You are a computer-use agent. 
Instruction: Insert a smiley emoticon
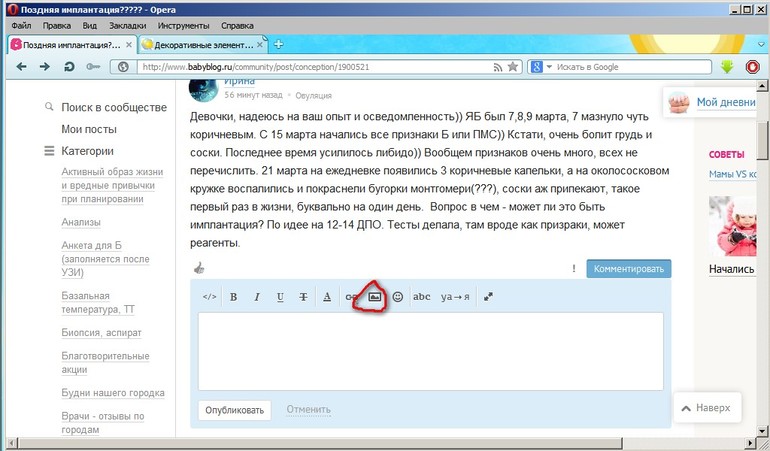click(398, 297)
